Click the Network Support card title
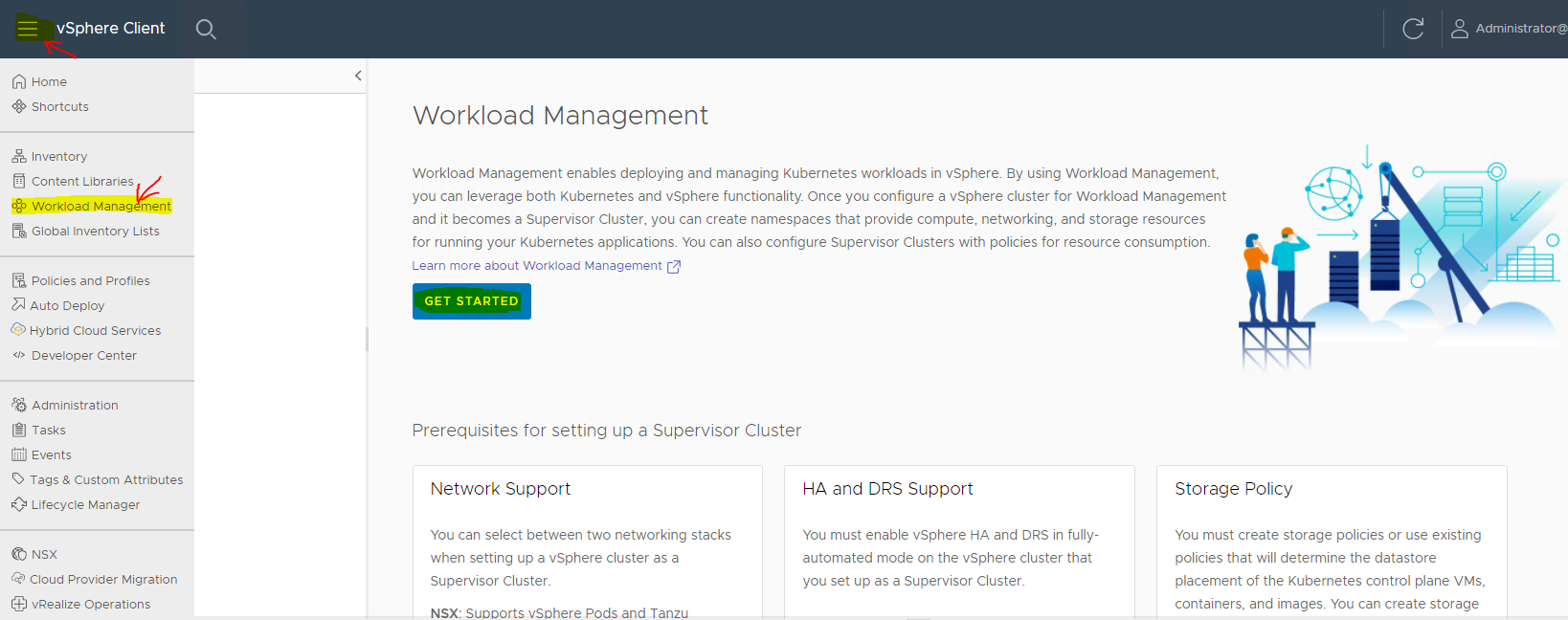The width and height of the screenshot is (1568, 620). click(501, 489)
